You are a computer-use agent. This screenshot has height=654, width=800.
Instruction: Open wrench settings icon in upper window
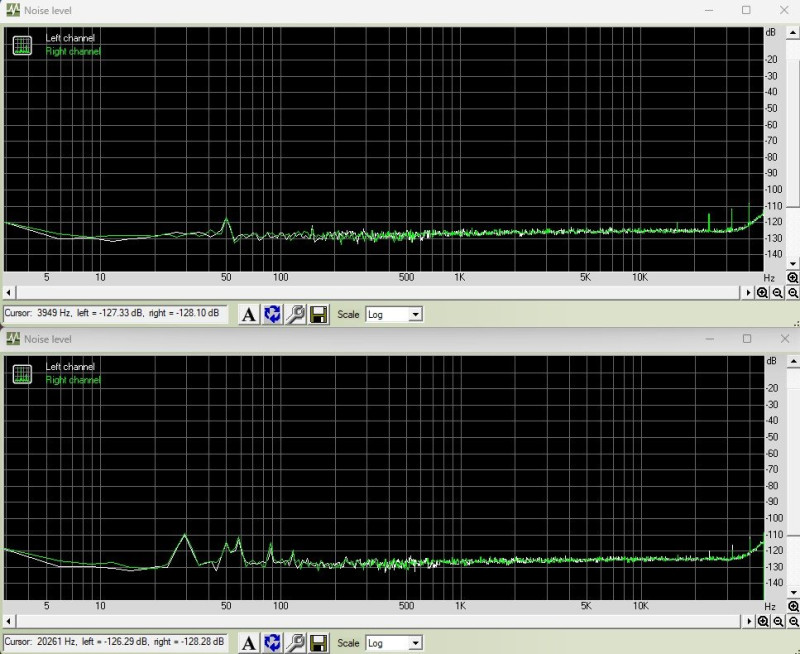295,314
